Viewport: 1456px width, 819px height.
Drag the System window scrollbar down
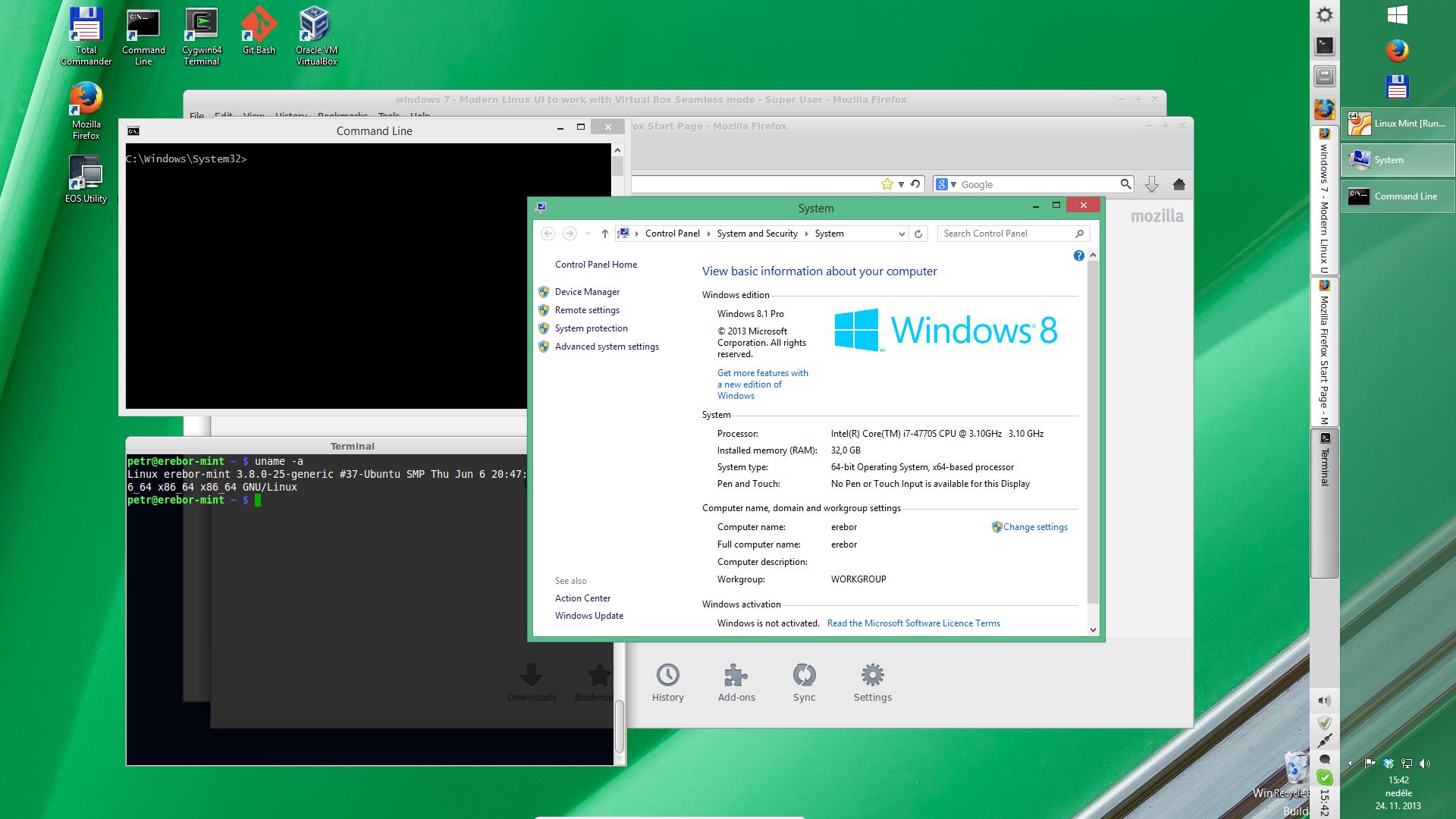[x=1092, y=628]
